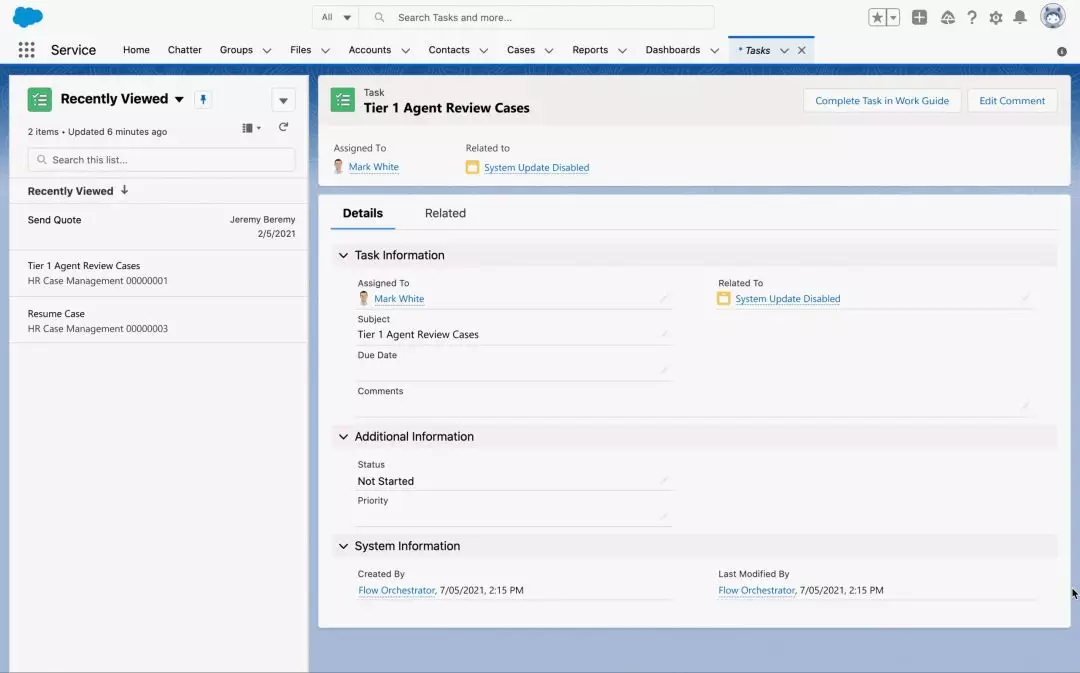This screenshot has height=673, width=1080.
Task: Open the Notifications bell
Action: pos(1020,18)
